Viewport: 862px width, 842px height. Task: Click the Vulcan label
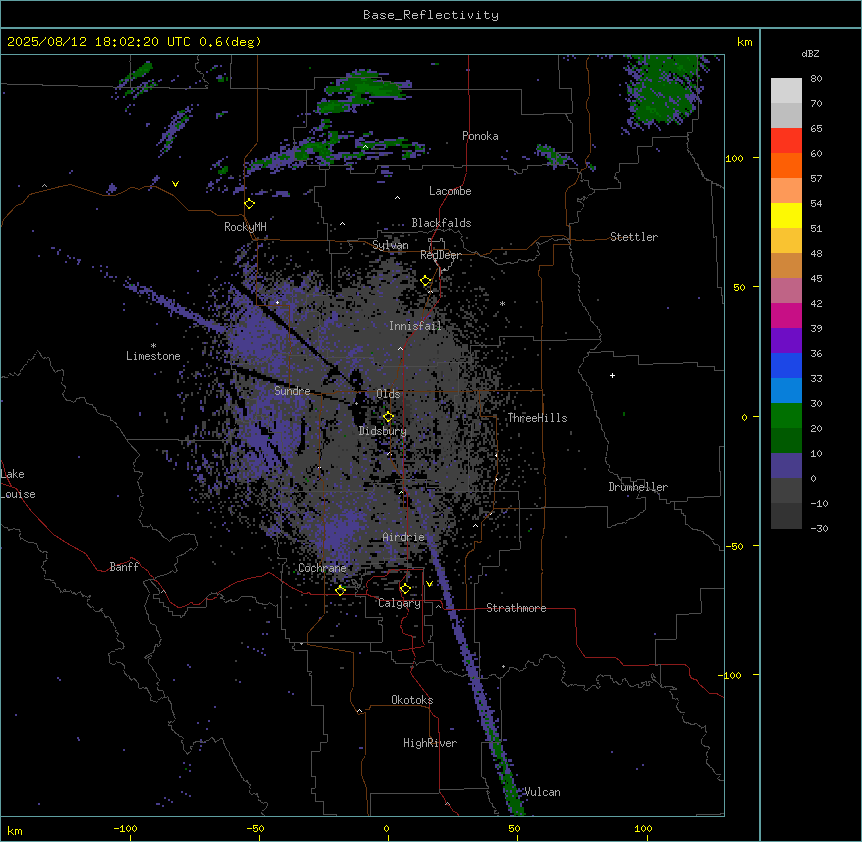pos(542,792)
